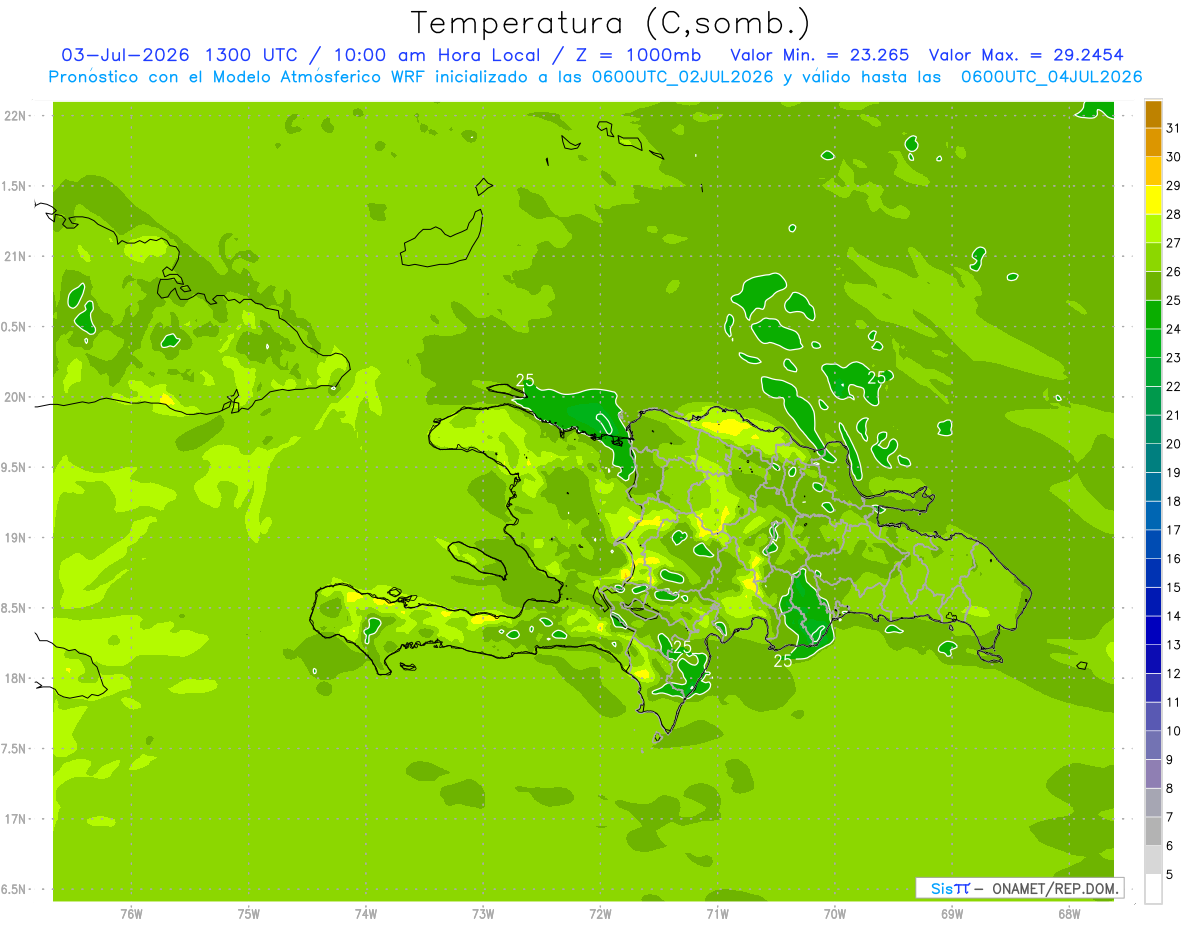Click the 15 legend value

tap(1173, 587)
